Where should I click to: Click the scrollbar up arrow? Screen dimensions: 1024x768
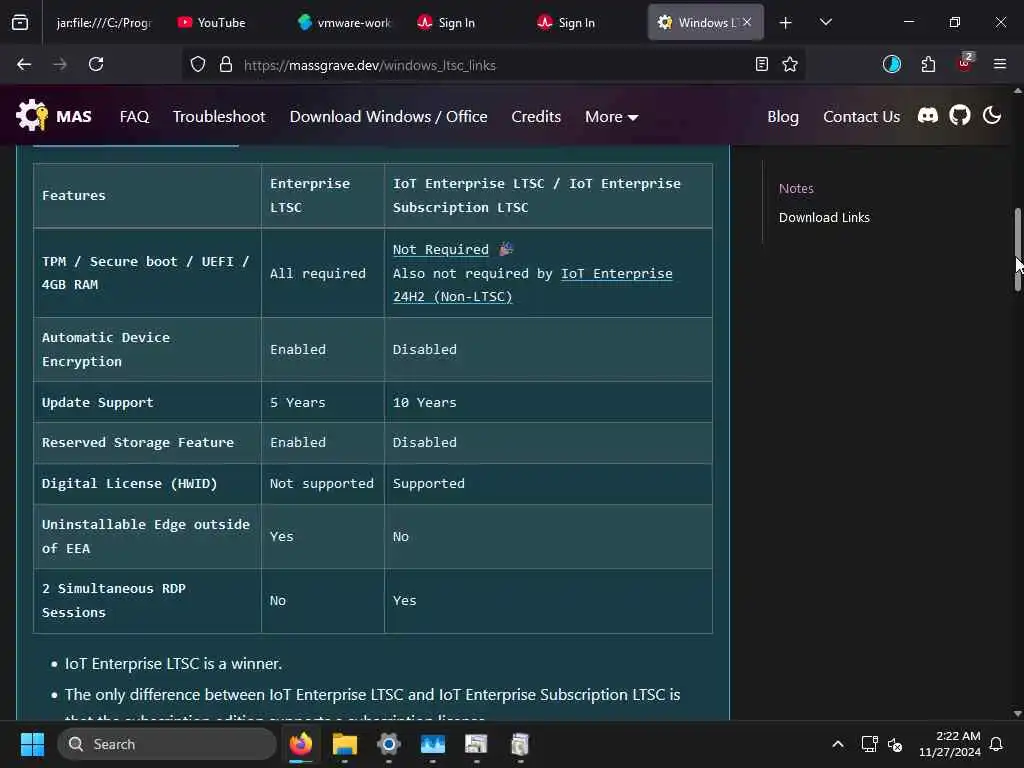click(x=1017, y=91)
